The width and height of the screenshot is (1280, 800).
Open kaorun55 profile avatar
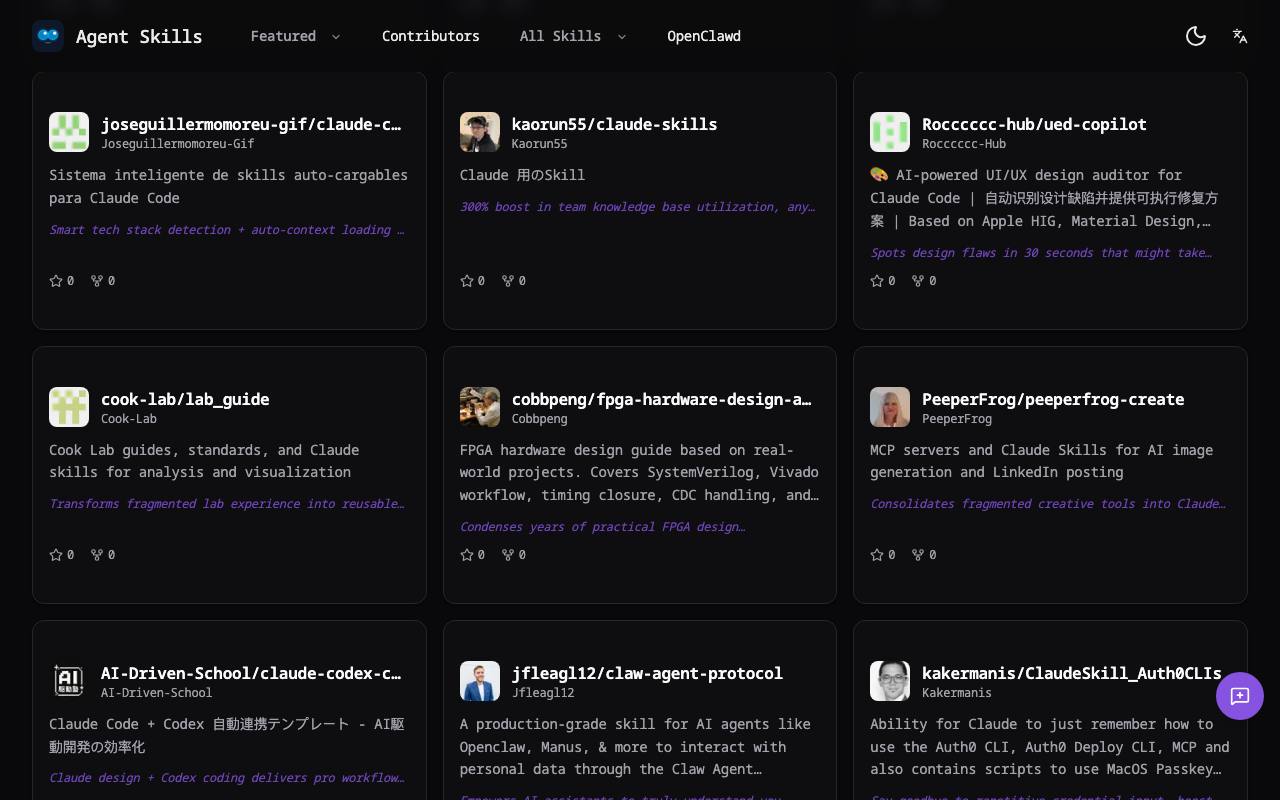pos(480,132)
